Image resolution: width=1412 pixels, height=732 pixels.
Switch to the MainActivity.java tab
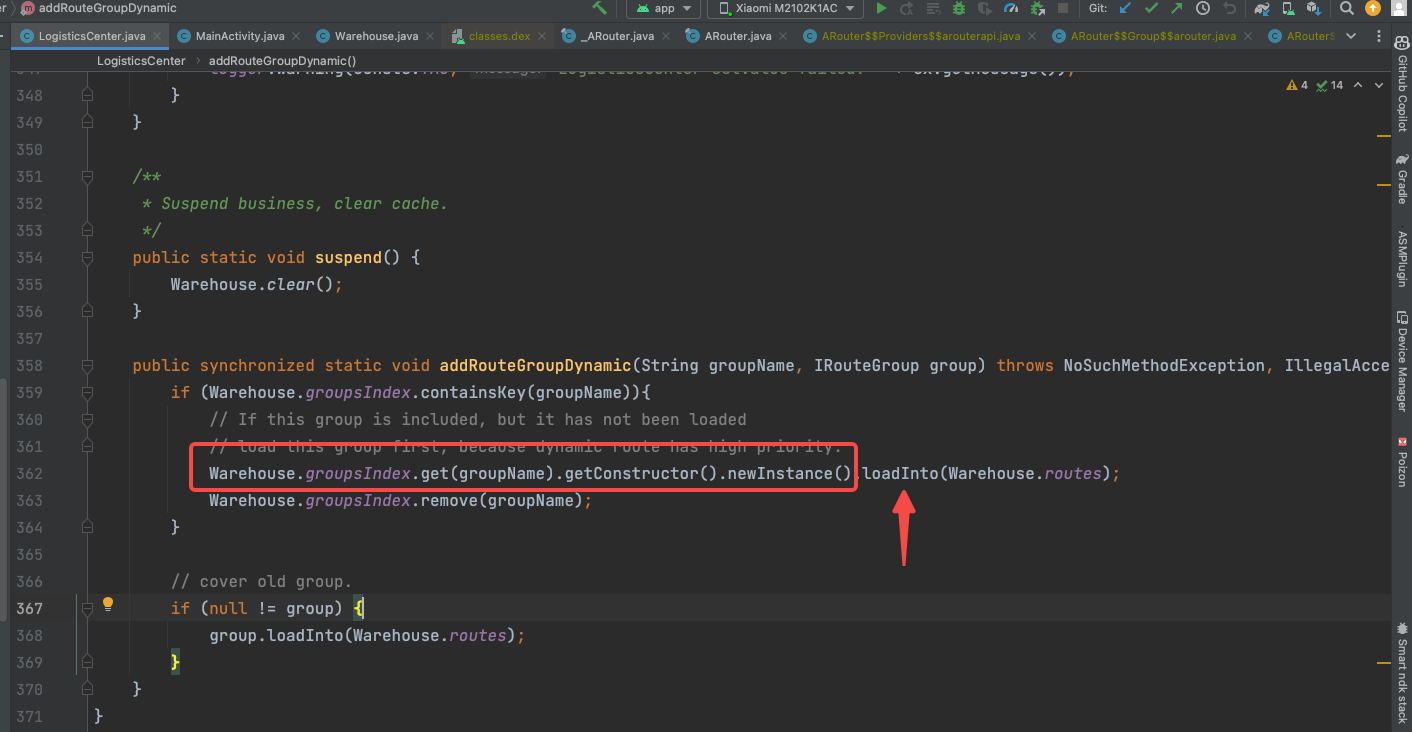tap(240, 36)
